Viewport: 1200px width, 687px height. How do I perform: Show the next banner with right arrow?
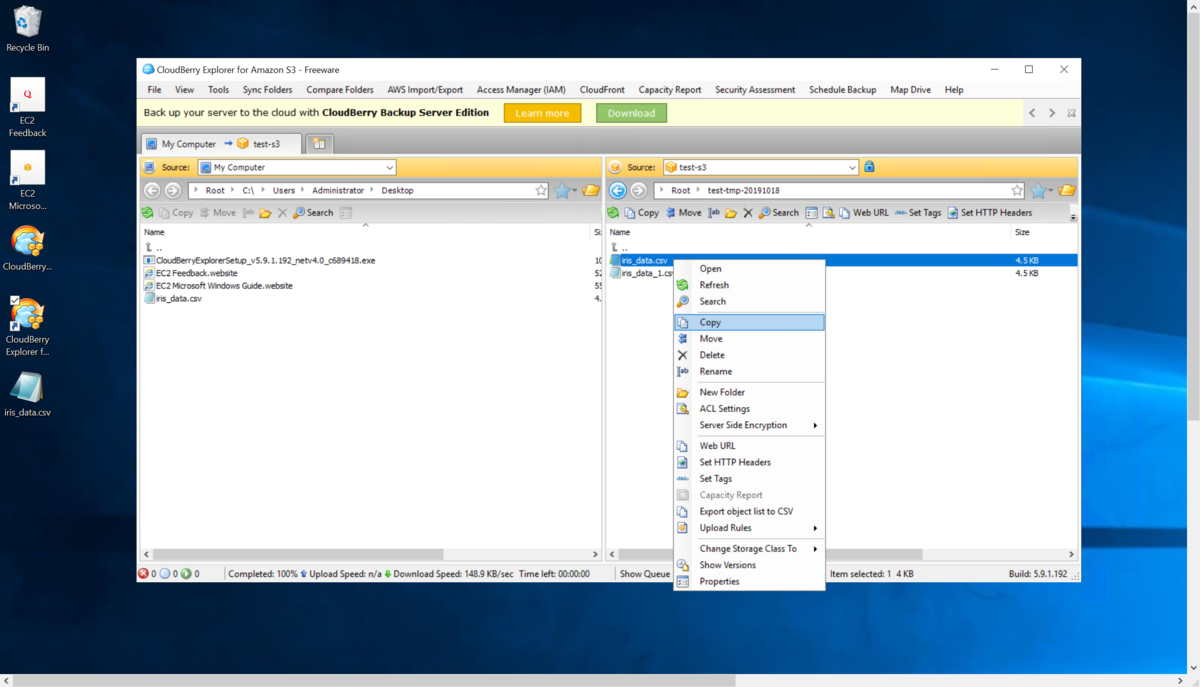pos(1051,113)
